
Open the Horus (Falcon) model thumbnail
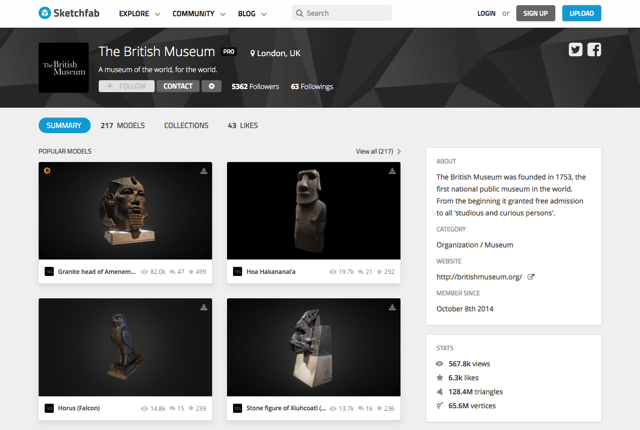click(x=125, y=347)
